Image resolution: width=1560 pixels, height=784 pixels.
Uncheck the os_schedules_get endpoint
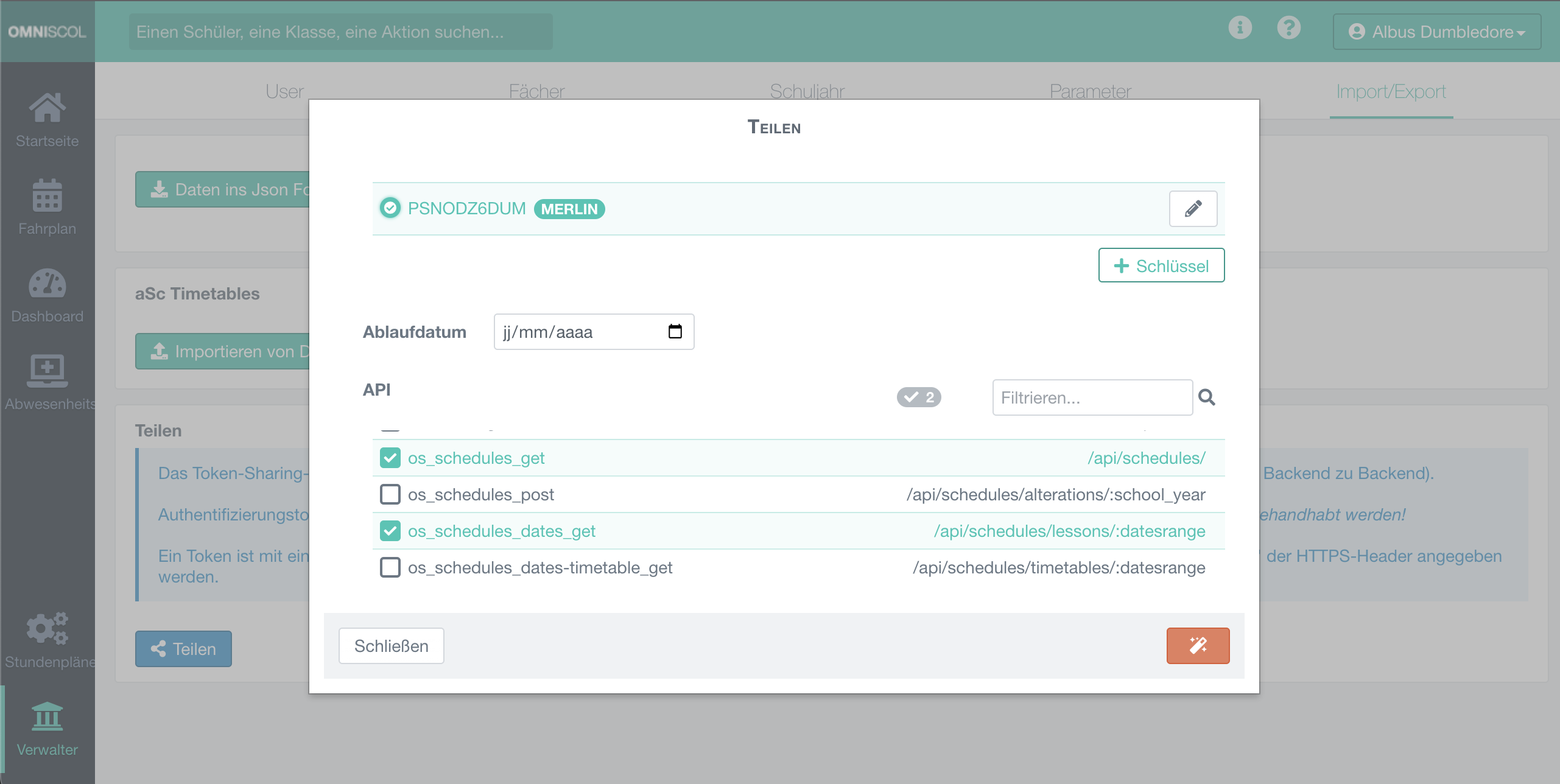tap(390, 458)
